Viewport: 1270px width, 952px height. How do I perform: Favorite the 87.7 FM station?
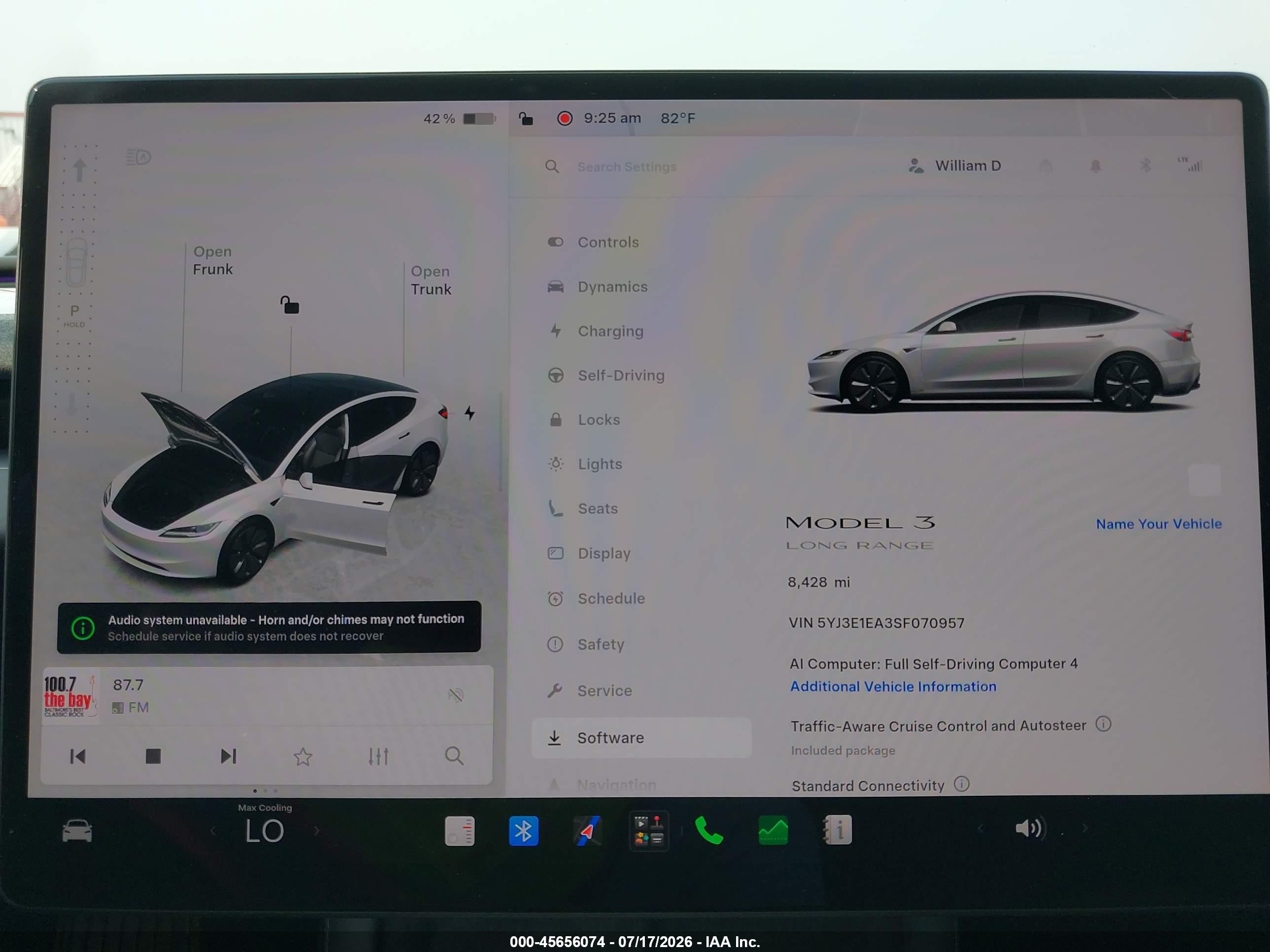pyautogui.click(x=303, y=757)
